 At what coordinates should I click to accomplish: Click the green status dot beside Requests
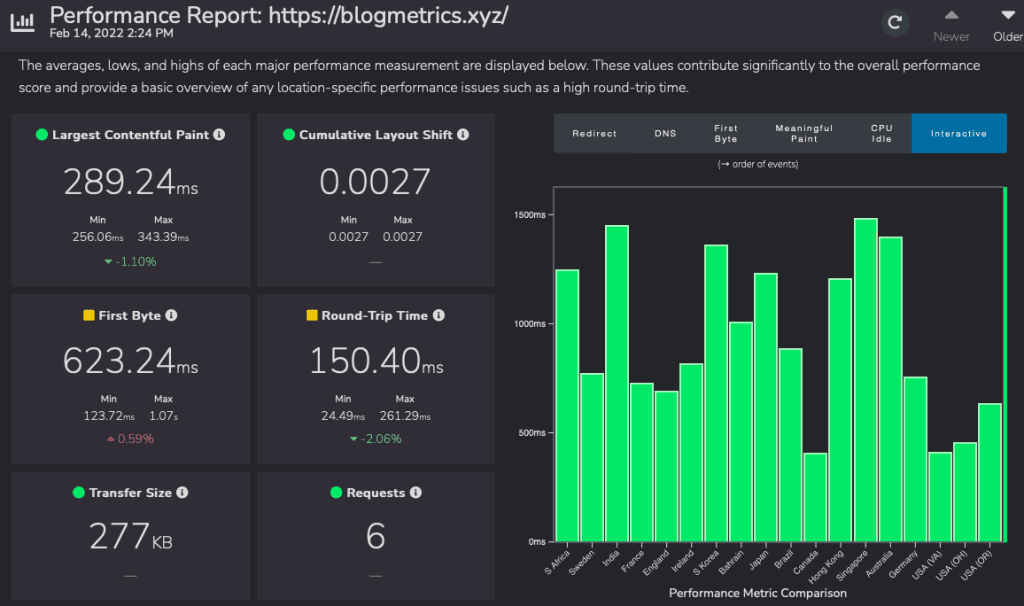337,493
